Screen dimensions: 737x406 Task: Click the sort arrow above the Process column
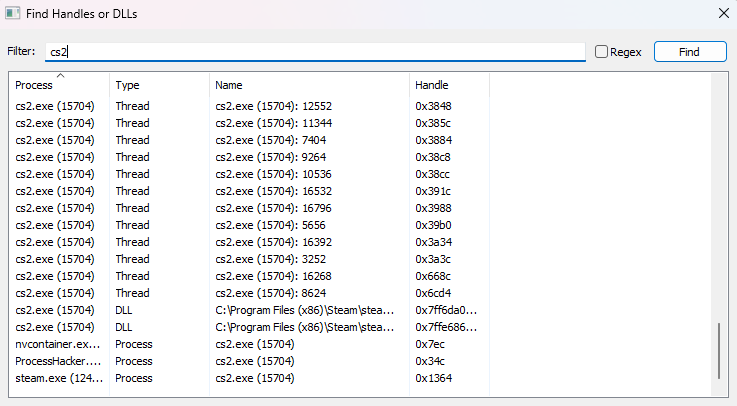click(59, 75)
